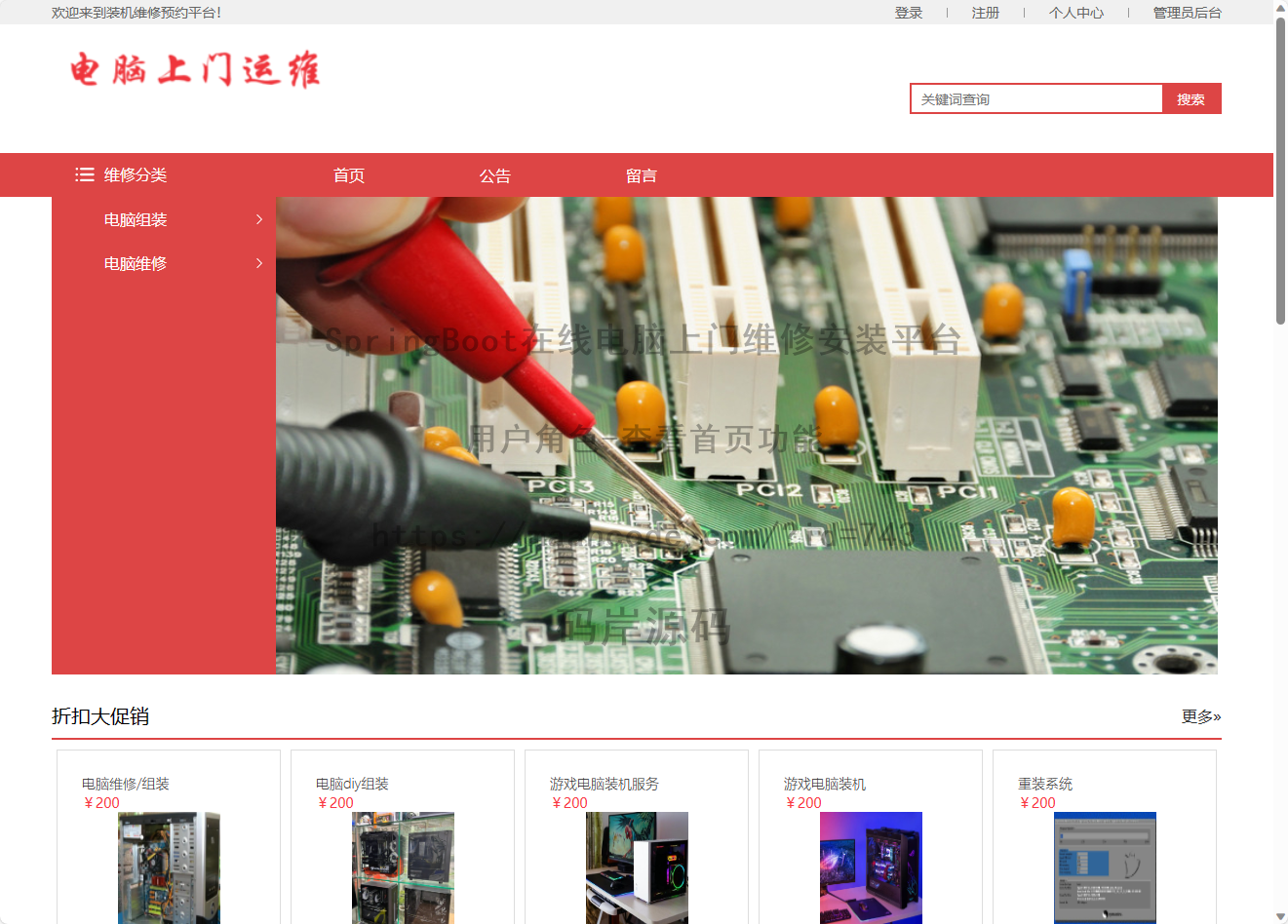Open the 维修分类 category menu
Screen dimensions: 1288x924
tap(136, 175)
